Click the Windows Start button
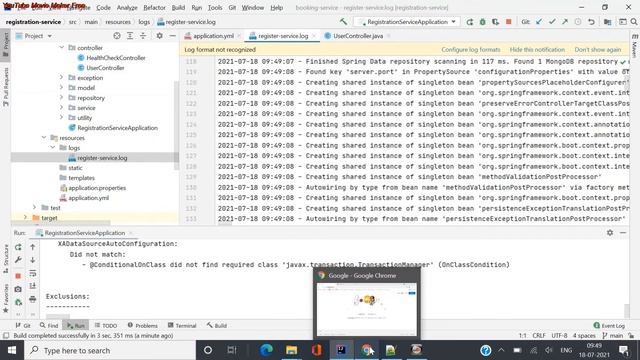This screenshot has height=360, width=640. 12,350
